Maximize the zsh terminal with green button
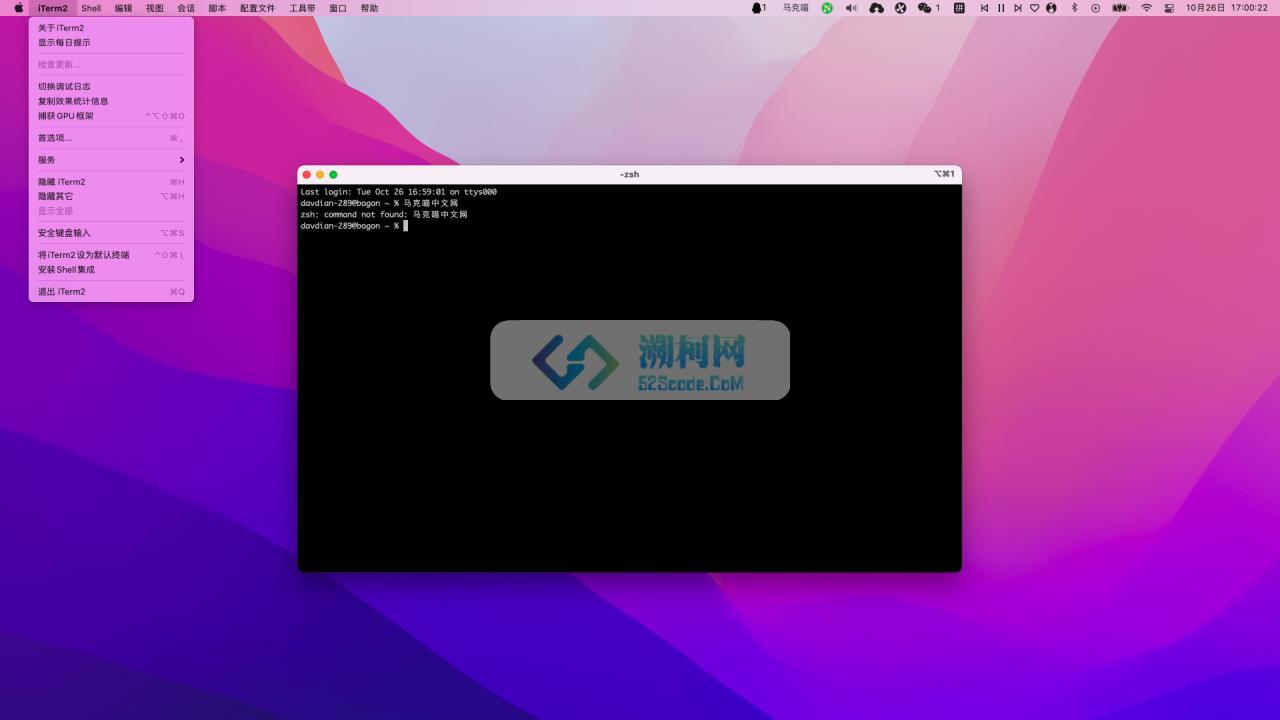This screenshot has width=1280, height=720. tap(333, 174)
